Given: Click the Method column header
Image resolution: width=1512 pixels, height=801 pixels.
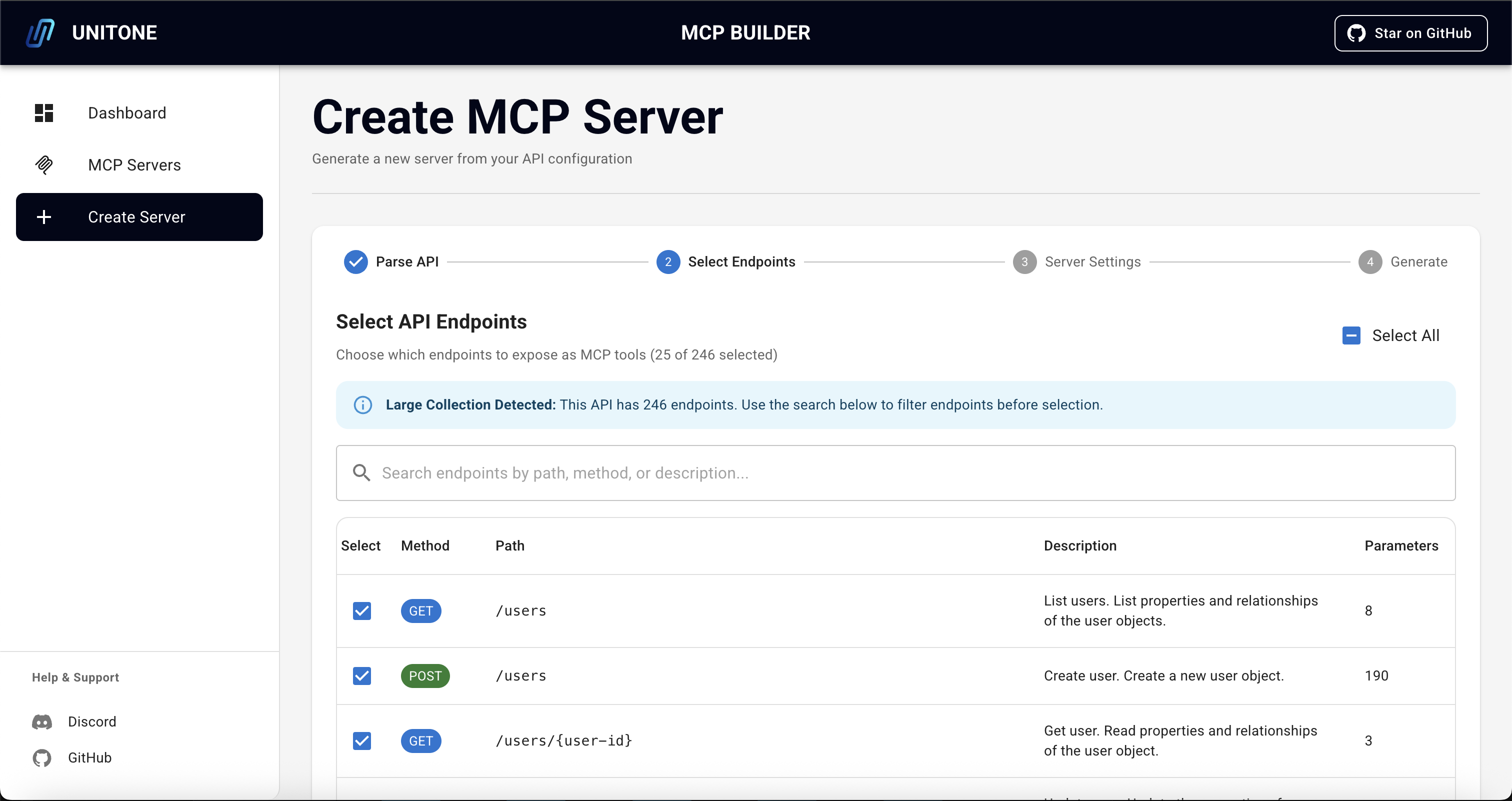Looking at the screenshot, I should point(425,545).
